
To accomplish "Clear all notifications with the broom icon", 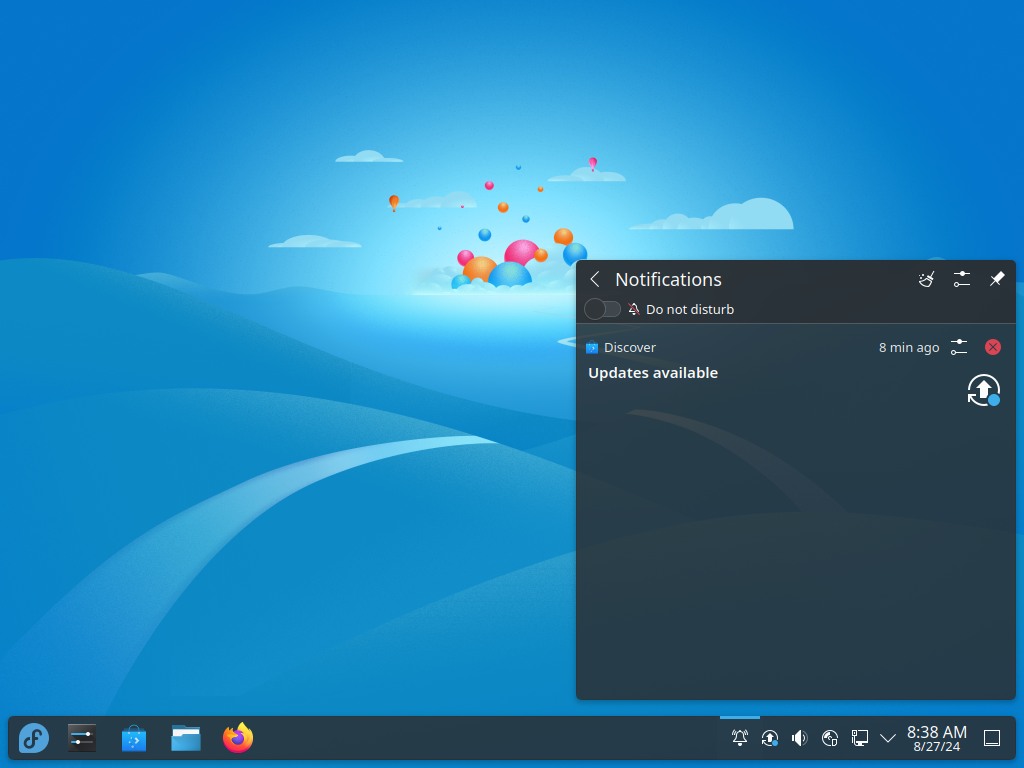I will coord(926,280).
